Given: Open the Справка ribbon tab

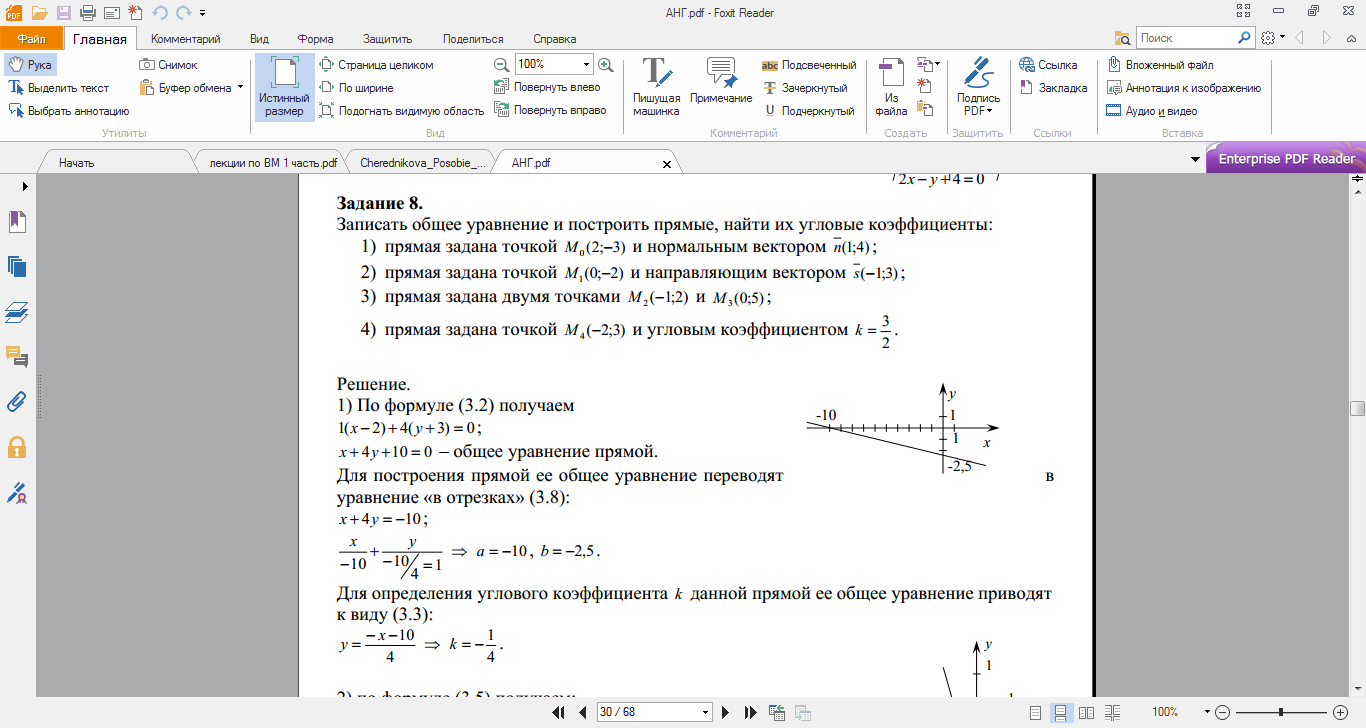Looking at the screenshot, I should tap(554, 39).
